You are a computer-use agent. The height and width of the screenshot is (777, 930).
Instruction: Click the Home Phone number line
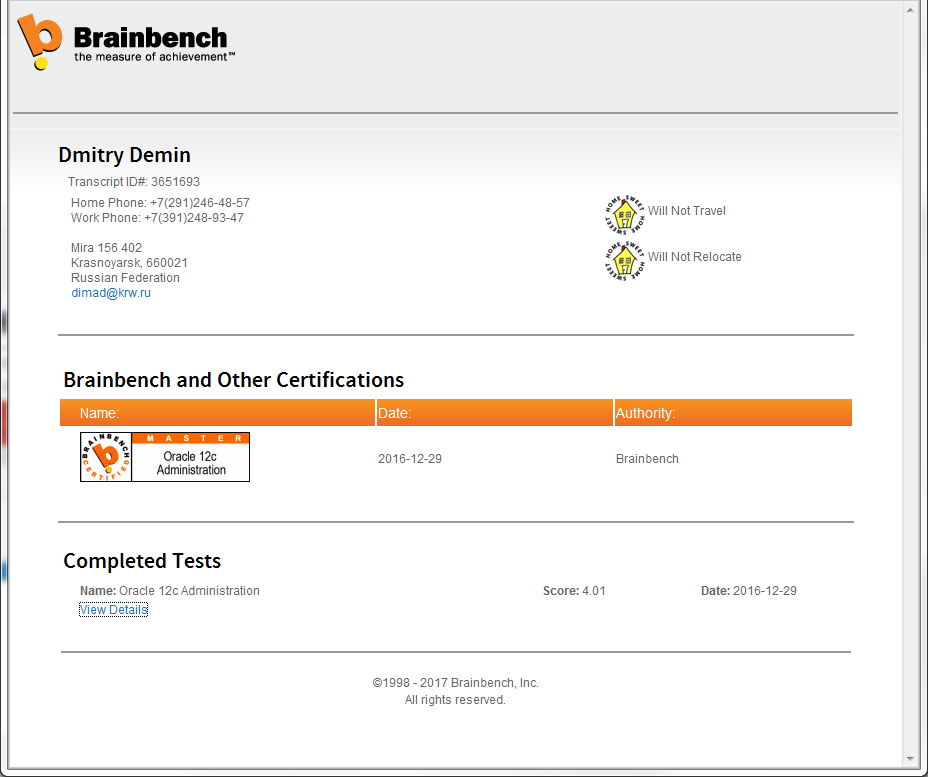(x=160, y=203)
